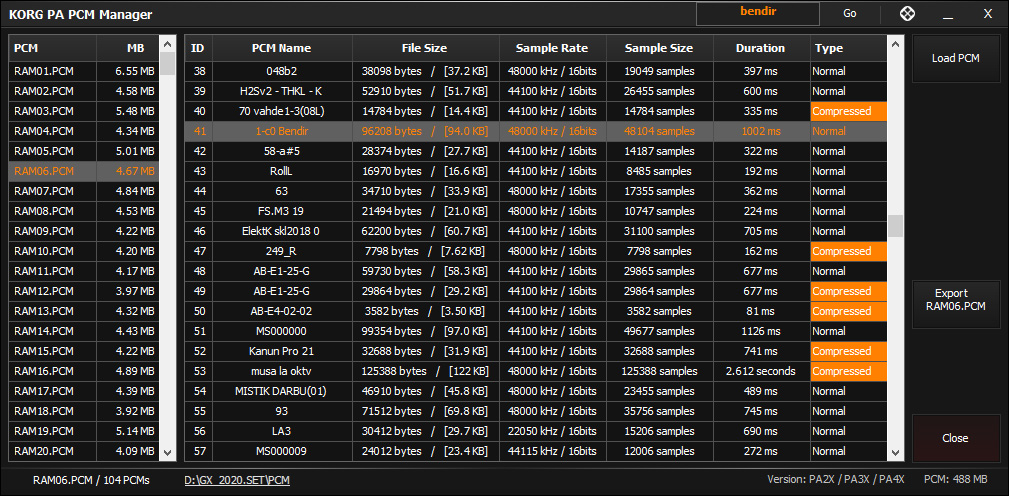The image size is (1009, 496).
Task: Select the musa la oktv sample
Action: (536, 371)
